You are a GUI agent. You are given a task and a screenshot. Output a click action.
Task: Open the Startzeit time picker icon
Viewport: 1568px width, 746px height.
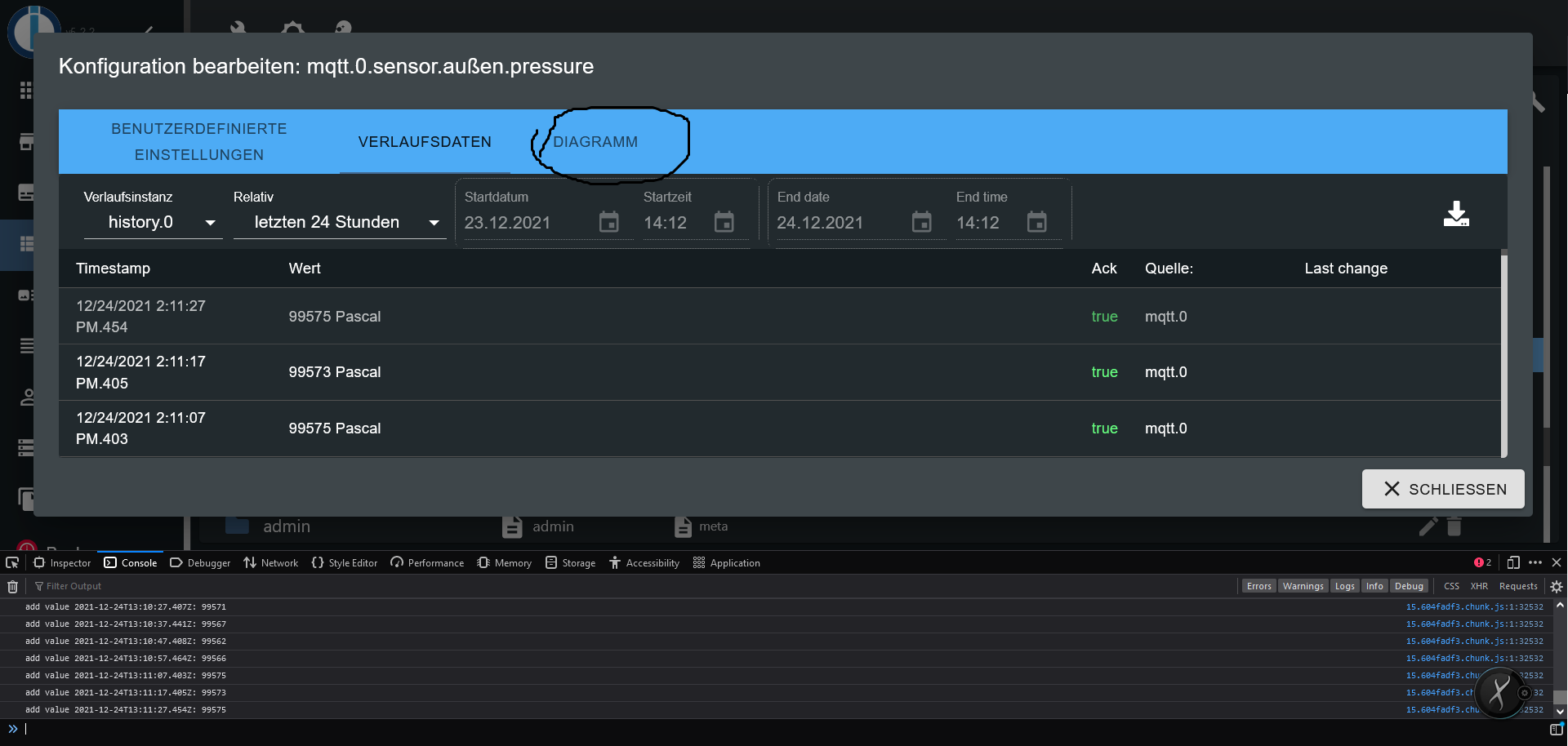point(724,222)
